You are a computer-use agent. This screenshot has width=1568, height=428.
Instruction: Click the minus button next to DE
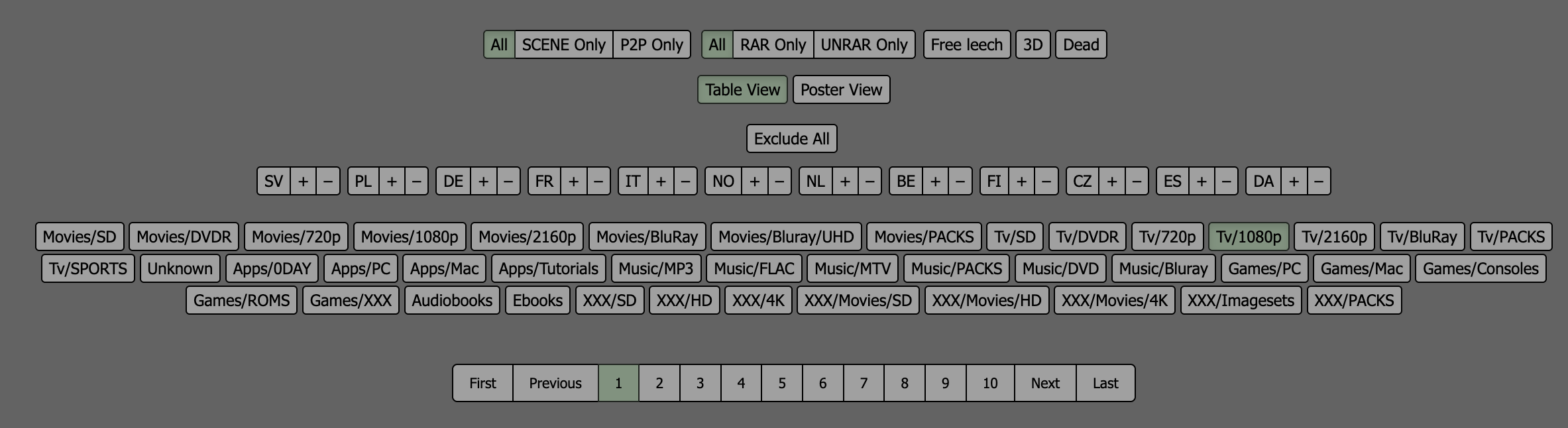point(508,182)
